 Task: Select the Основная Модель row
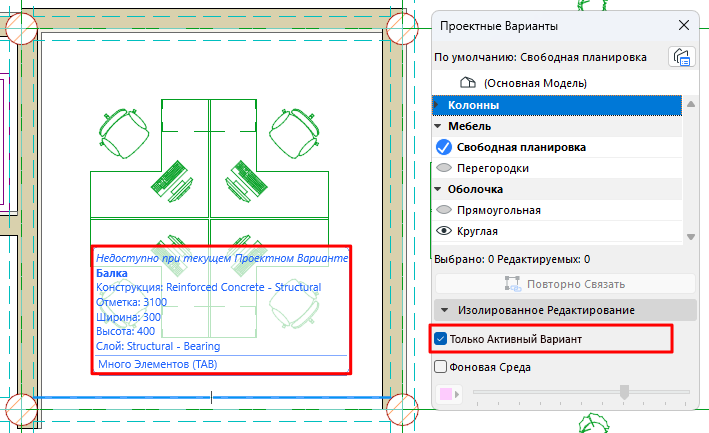click(x=557, y=83)
